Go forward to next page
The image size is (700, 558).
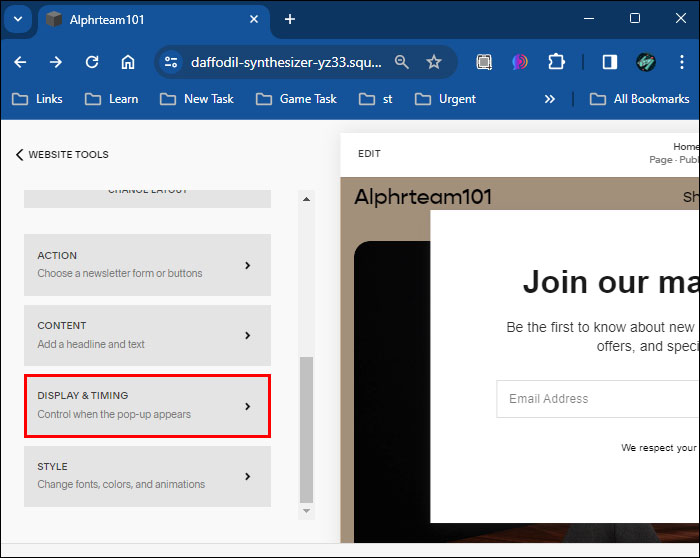(56, 62)
